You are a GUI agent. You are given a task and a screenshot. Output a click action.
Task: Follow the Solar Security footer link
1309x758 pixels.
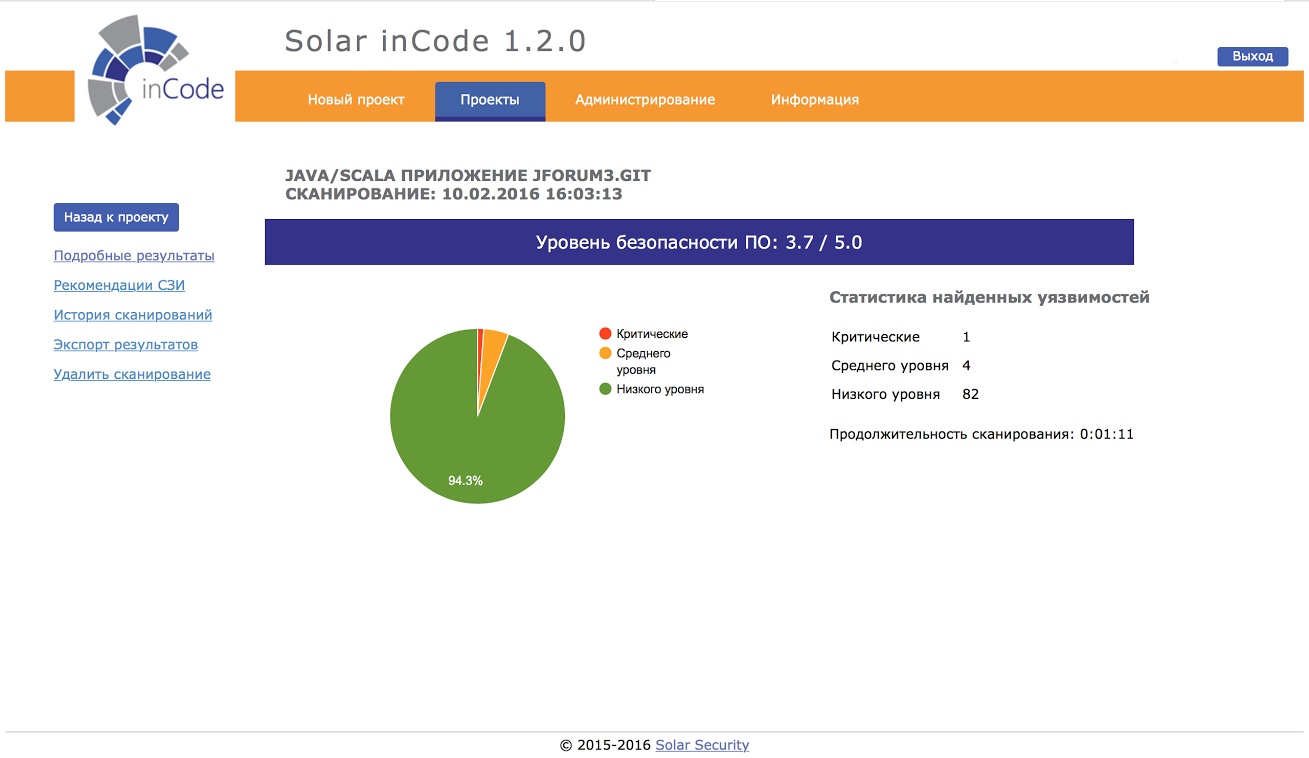[702, 745]
